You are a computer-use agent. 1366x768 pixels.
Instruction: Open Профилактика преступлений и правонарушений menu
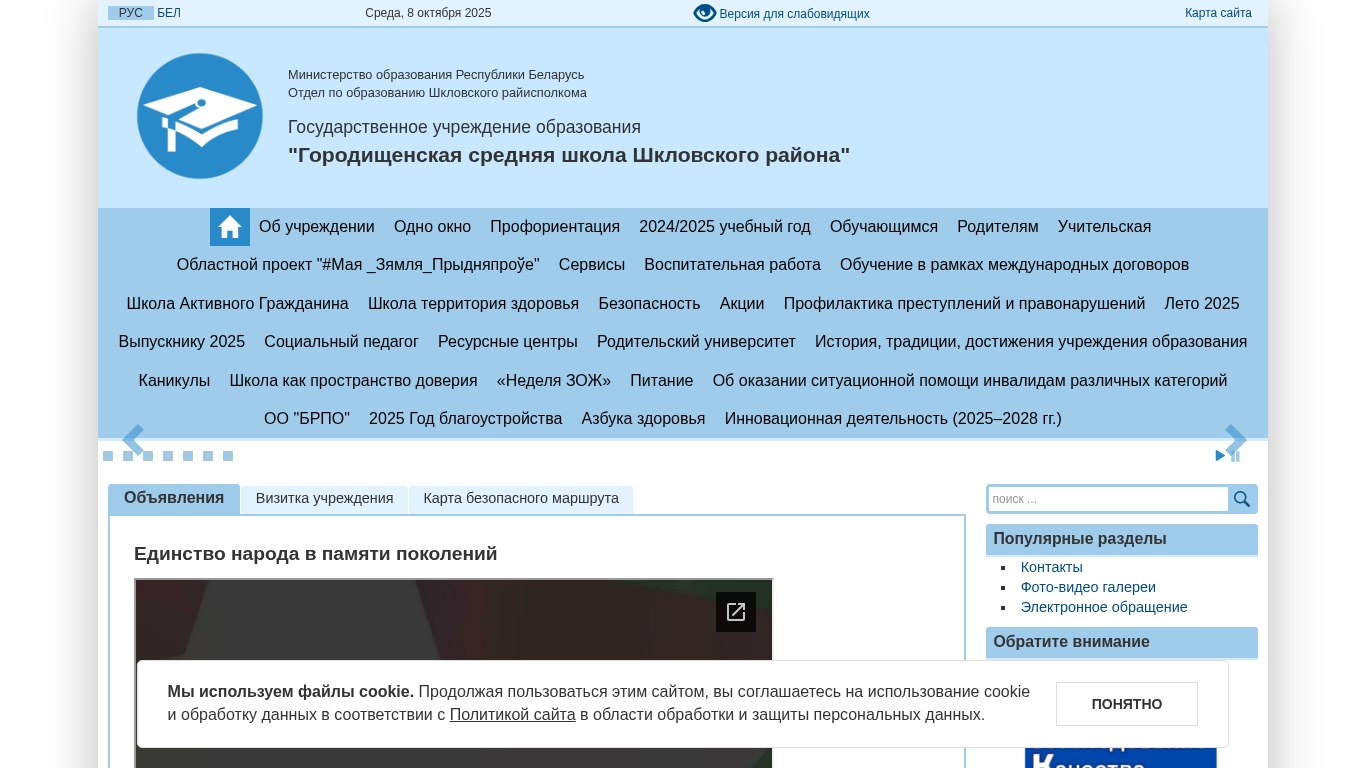[965, 304]
